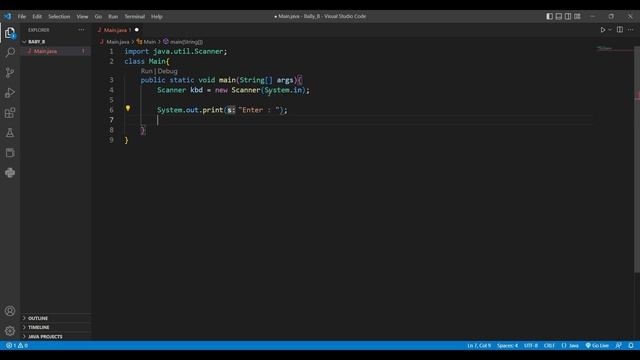Viewport: 640px width, 360px height.
Task: Click Main class in breadcrumb
Action: pos(149,42)
